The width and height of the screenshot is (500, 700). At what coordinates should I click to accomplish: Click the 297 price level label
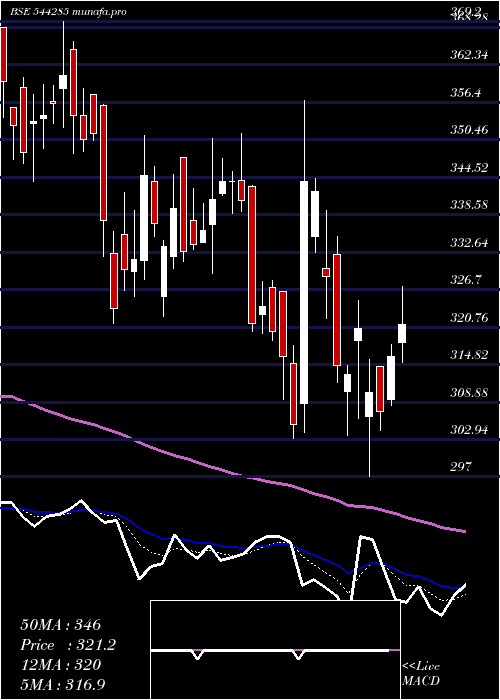click(x=461, y=467)
